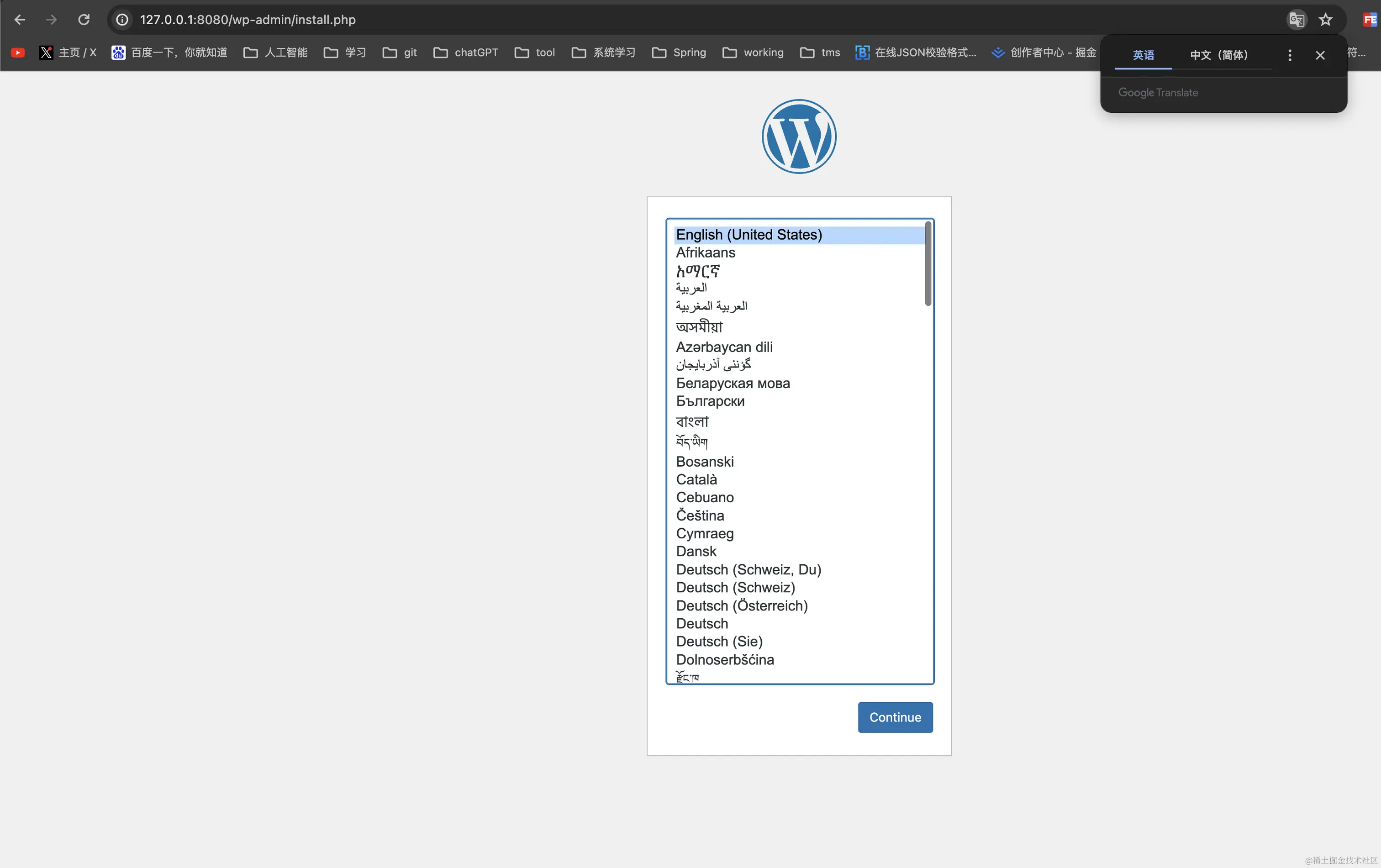1381x868 pixels.
Task: Select Deutsch (Österreich) in language list
Action: pyautogui.click(x=742, y=605)
